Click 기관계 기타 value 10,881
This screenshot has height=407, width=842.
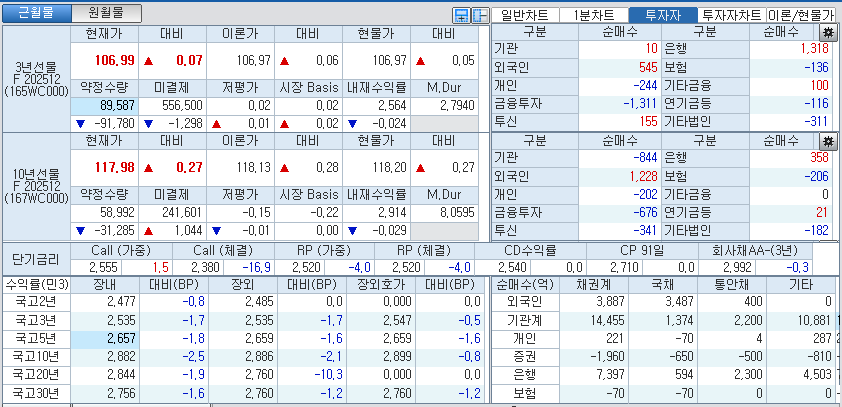[x=814, y=321]
